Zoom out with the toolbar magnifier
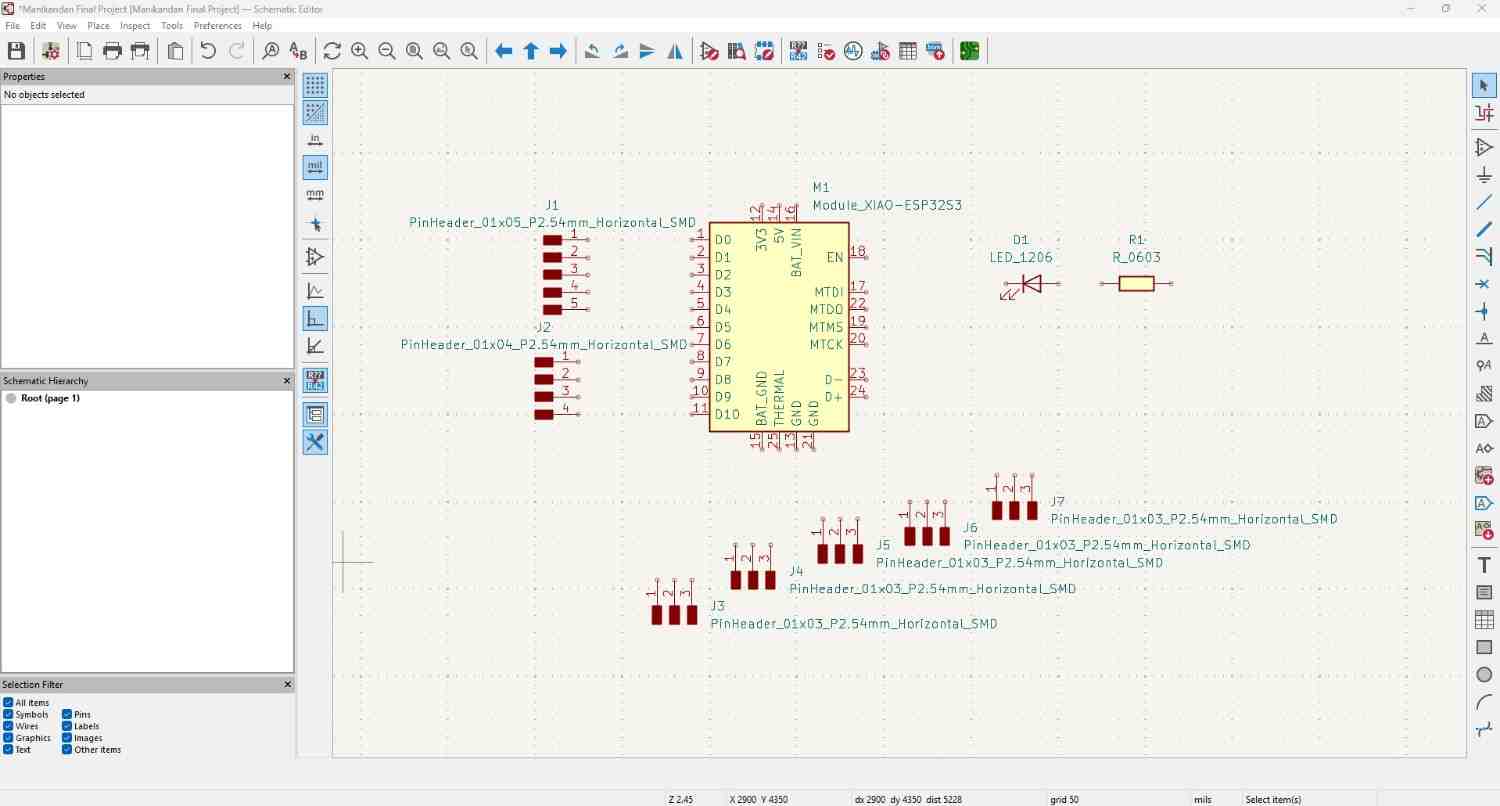 387,51
